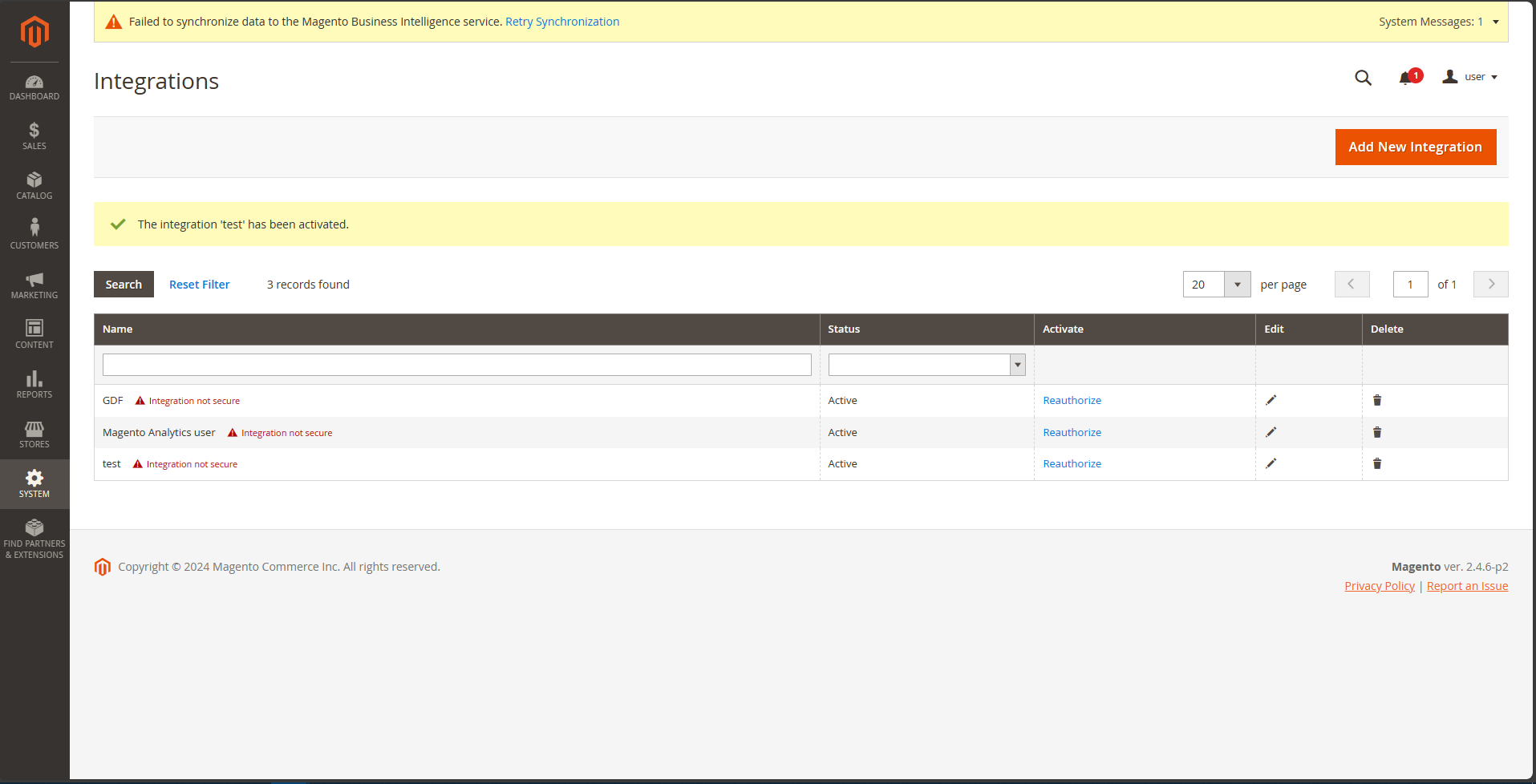Click Reset Filter link
This screenshot has width=1536, height=784.
click(x=199, y=285)
